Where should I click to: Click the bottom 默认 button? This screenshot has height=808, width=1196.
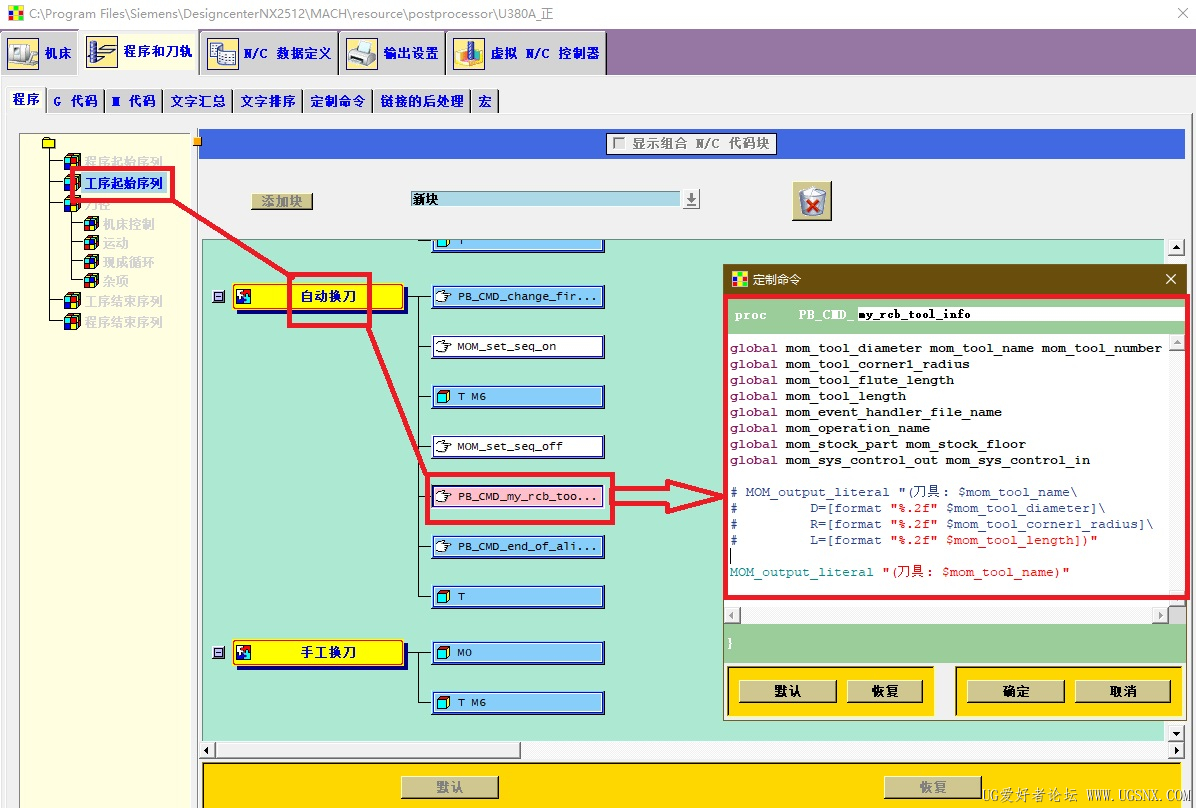point(449,787)
